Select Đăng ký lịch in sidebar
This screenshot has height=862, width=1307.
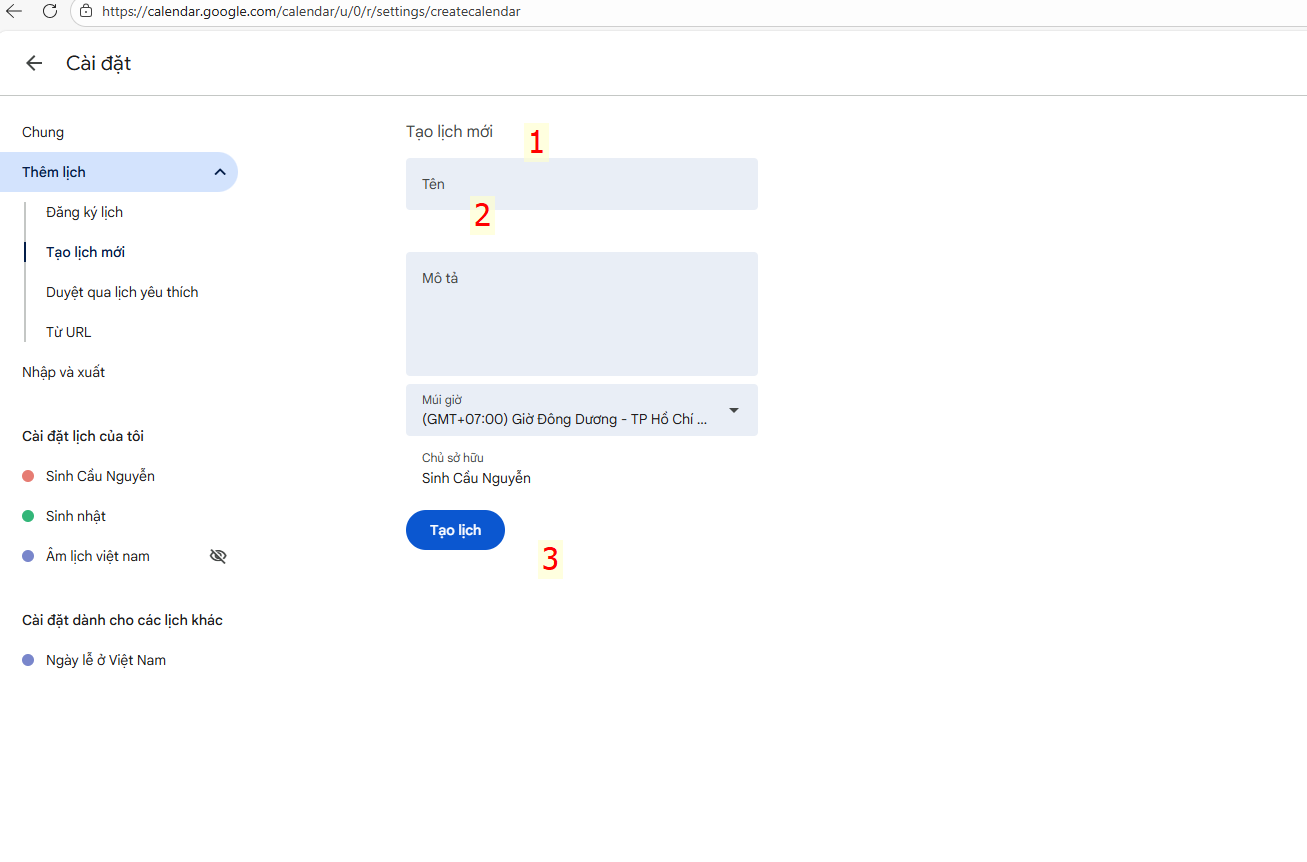(x=85, y=212)
